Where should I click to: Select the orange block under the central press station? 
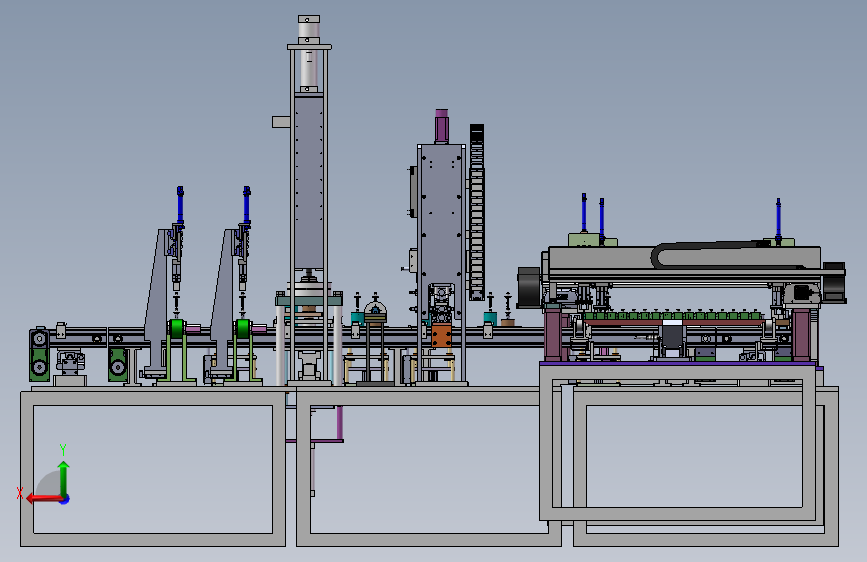coord(441,336)
